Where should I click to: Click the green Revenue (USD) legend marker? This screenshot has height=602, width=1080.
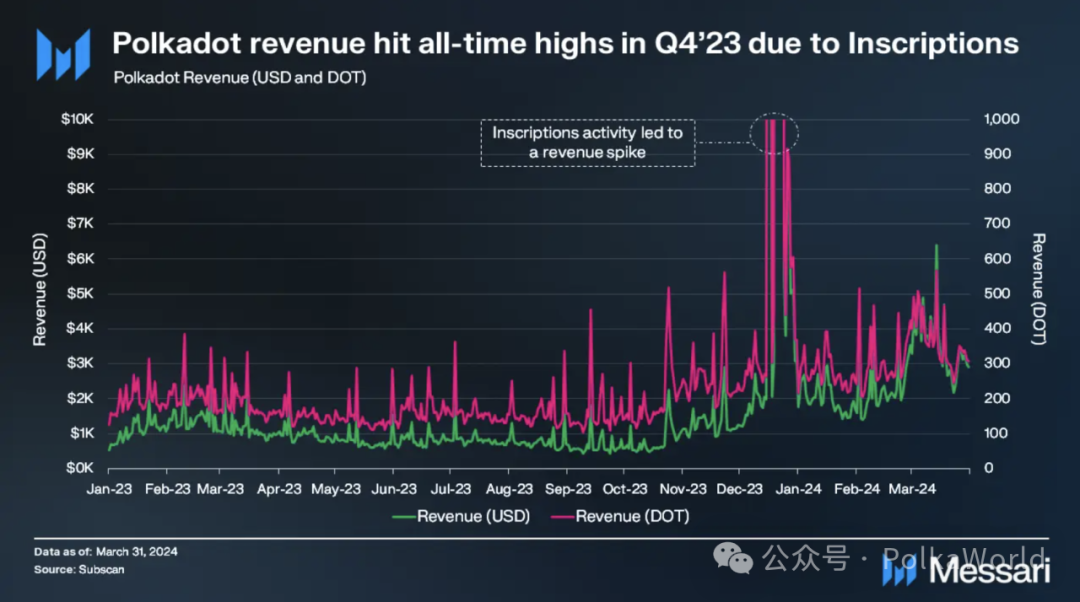pyautogui.click(x=405, y=516)
